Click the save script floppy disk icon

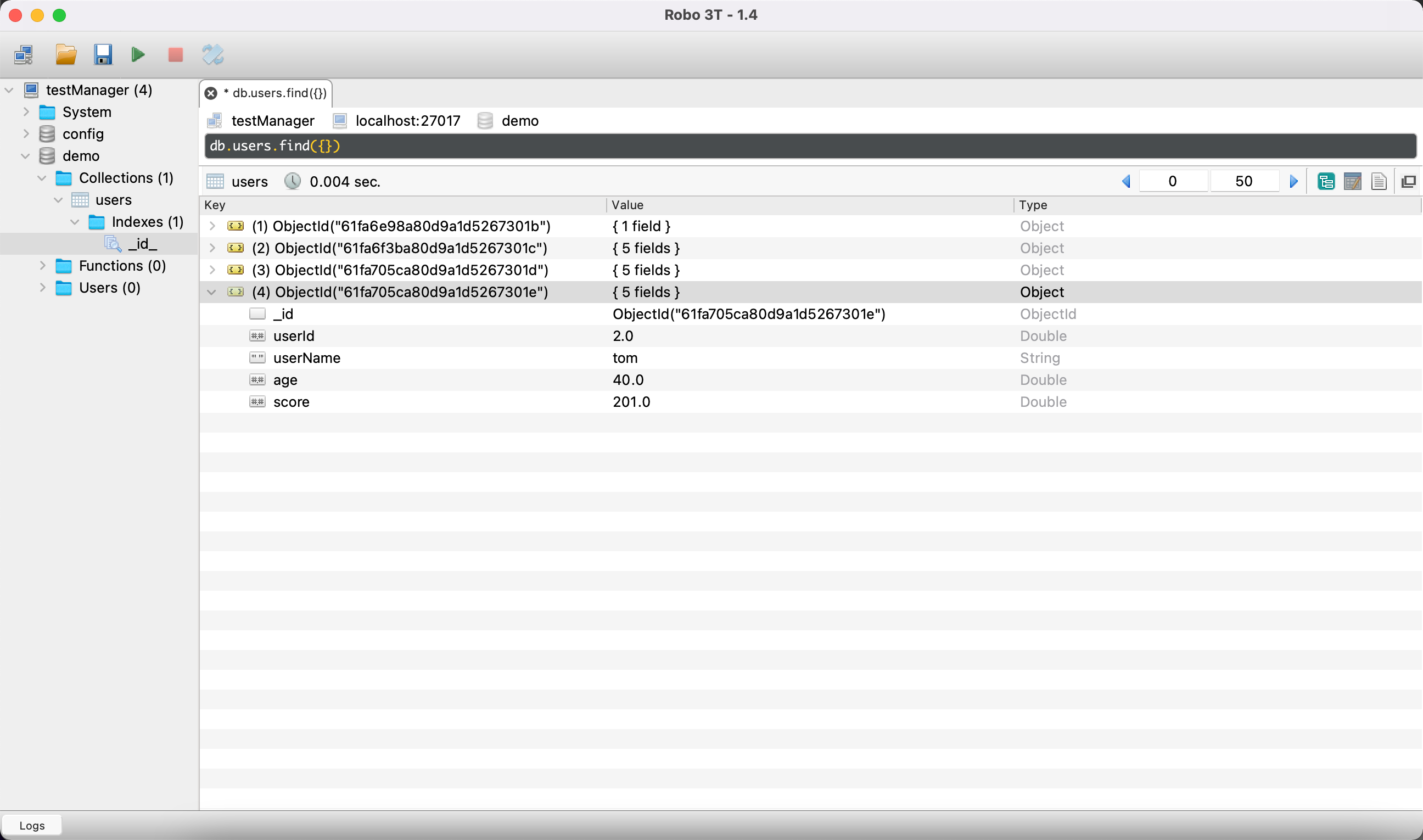(x=103, y=55)
